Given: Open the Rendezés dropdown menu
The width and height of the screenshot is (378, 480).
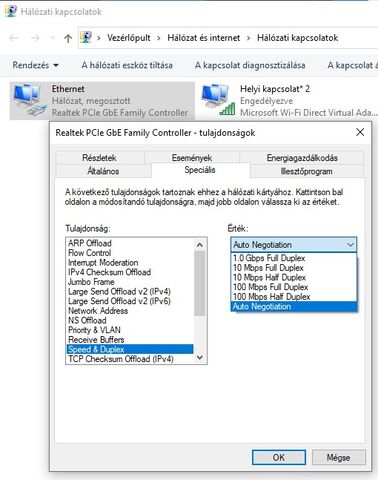Looking at the screenshot, I should 36,65.
